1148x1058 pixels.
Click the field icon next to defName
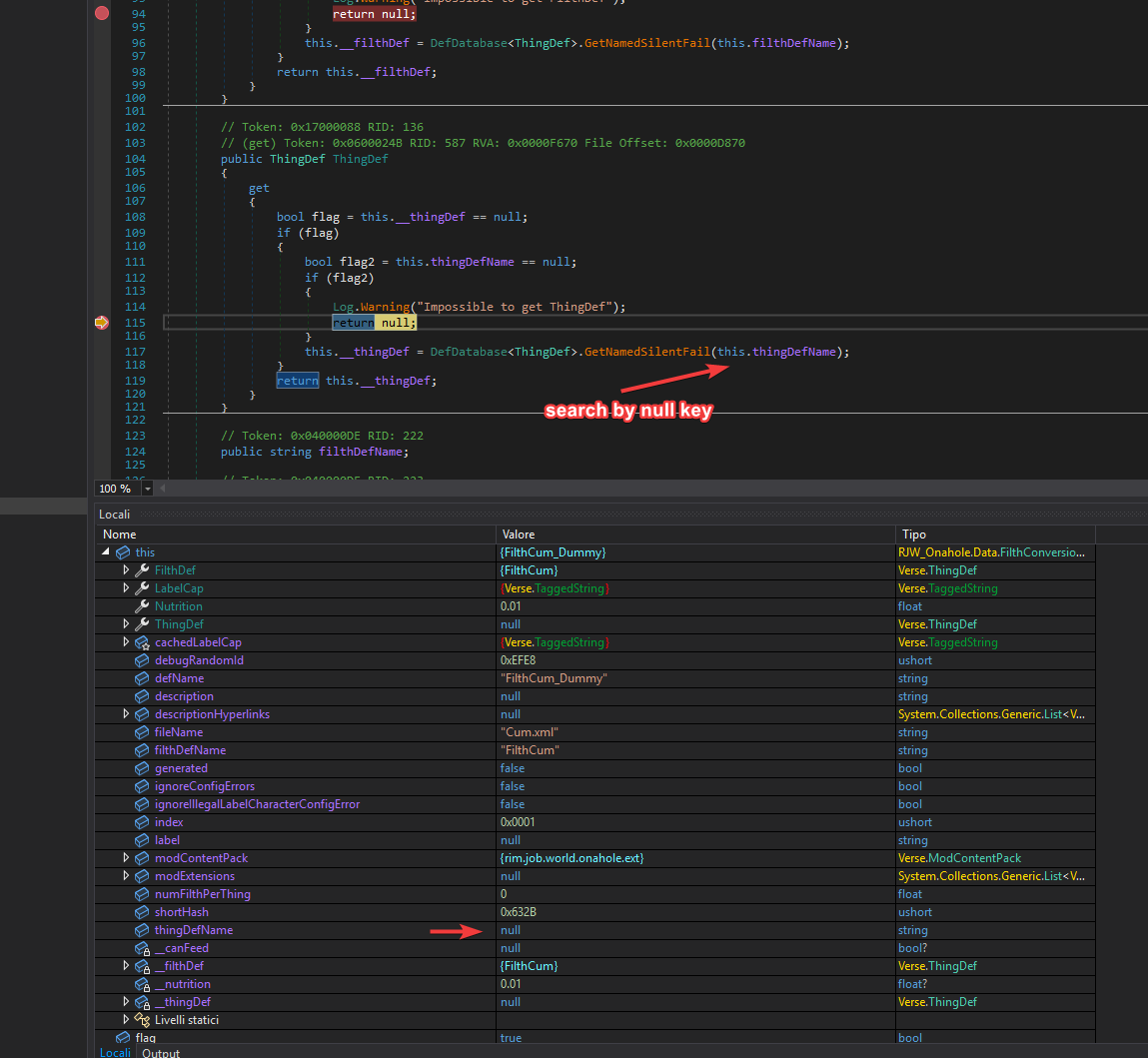click(141, 677)
